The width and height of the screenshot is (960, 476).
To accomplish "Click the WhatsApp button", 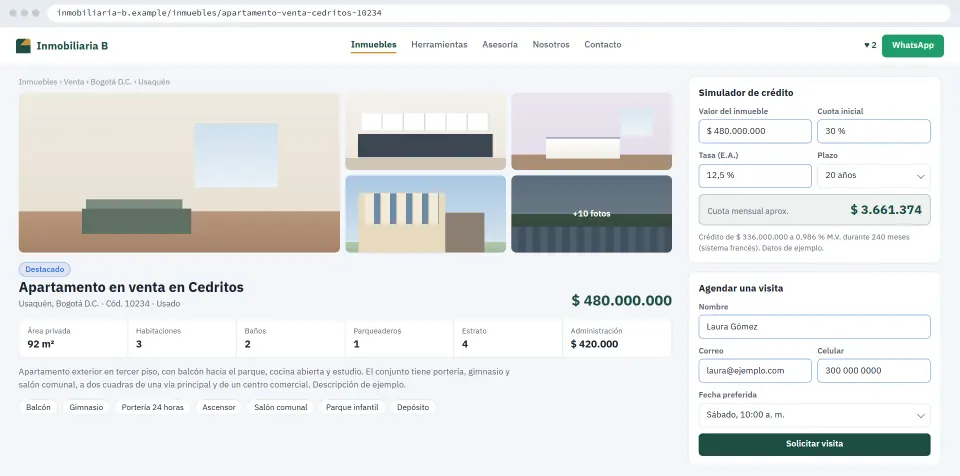I will tap(912, 45).
